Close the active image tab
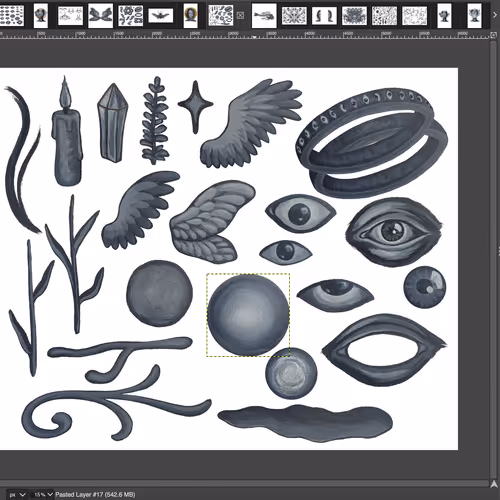The width and height of the screenshot is (500, 500). click(x=240, y=15)
